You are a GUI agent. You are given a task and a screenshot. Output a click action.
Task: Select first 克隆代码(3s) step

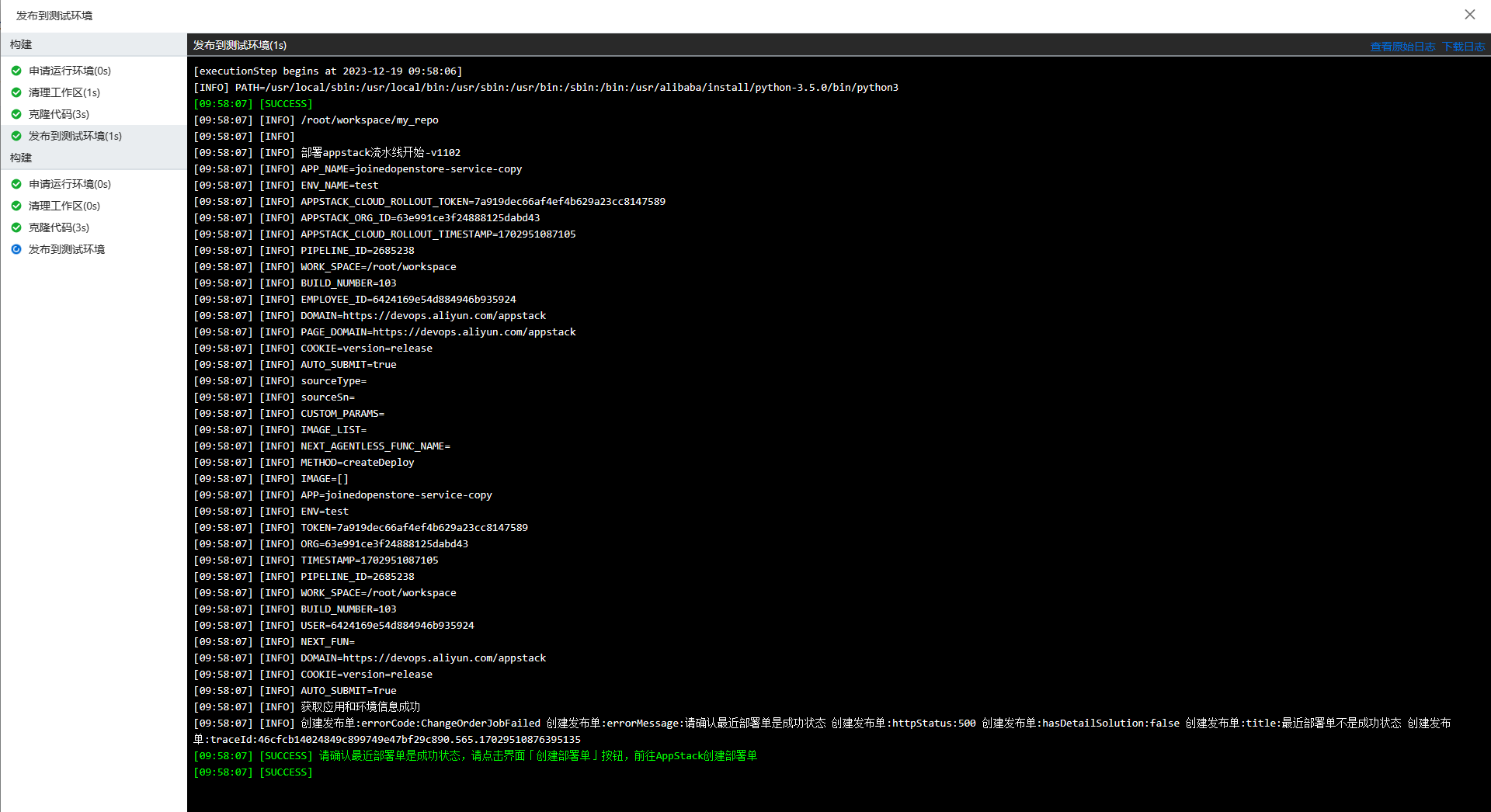click(59, 114)
